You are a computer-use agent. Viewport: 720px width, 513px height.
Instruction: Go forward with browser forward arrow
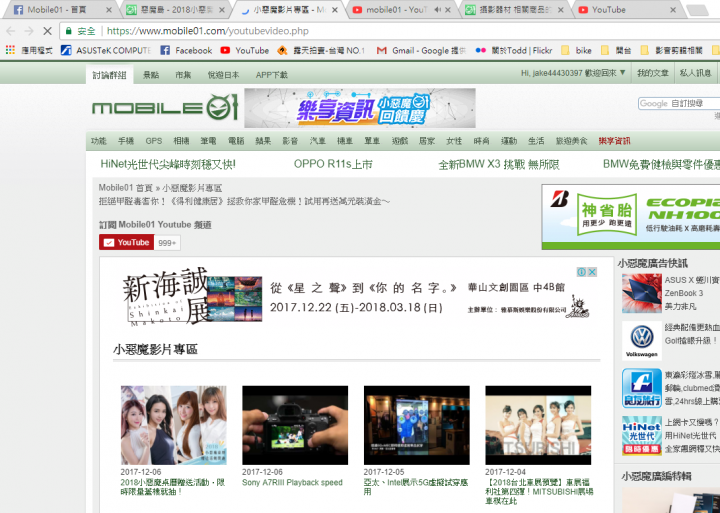tap(28, 31)
